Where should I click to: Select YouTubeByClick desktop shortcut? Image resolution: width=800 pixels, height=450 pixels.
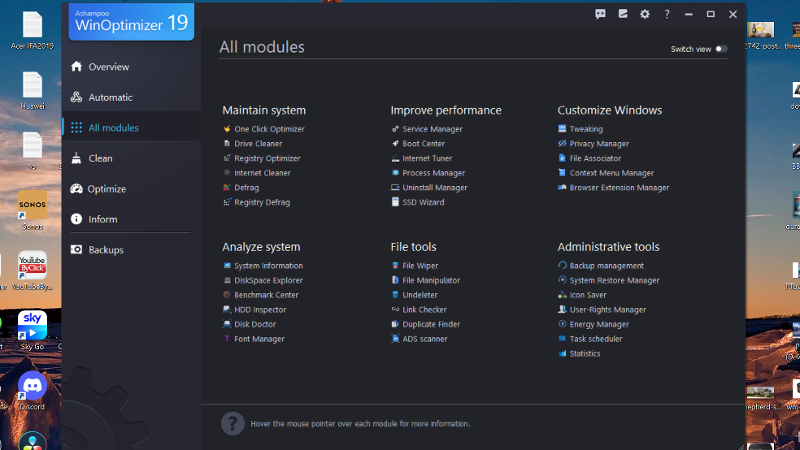pyautogui.click(x=32, y=271)
